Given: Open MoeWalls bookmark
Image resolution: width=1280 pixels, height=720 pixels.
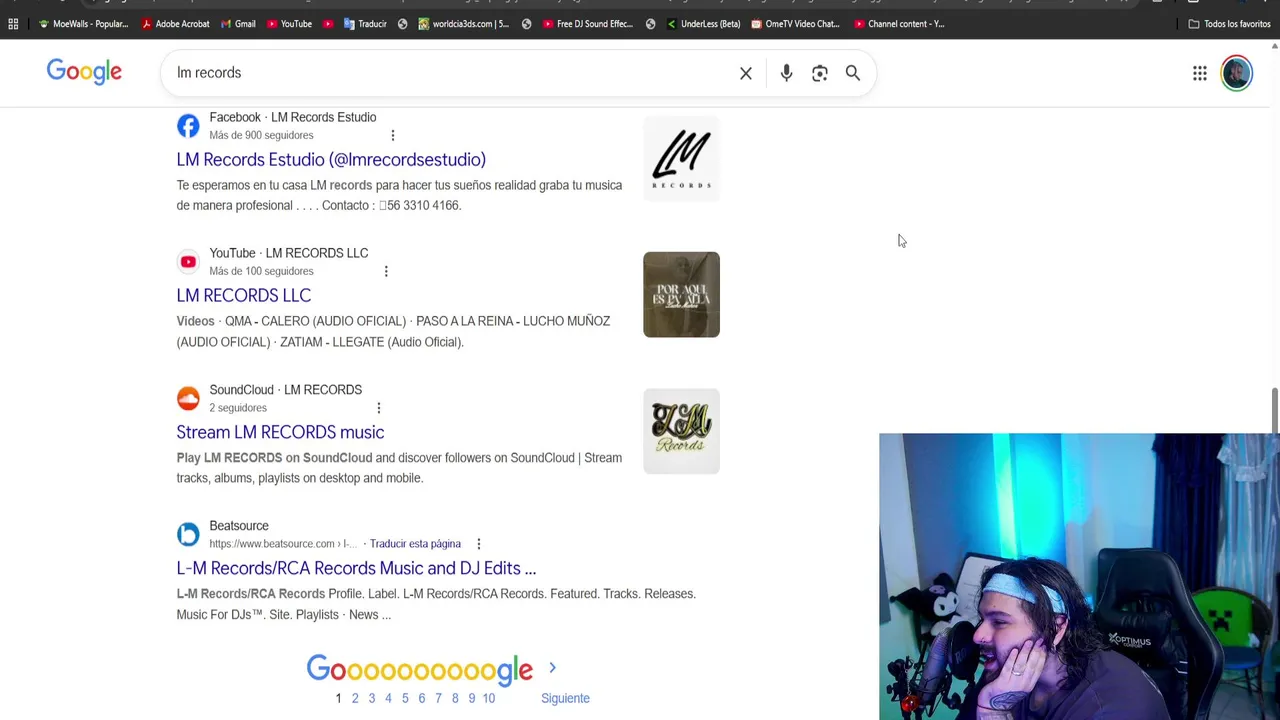Looking at the screenshot, I should (84, 24).
